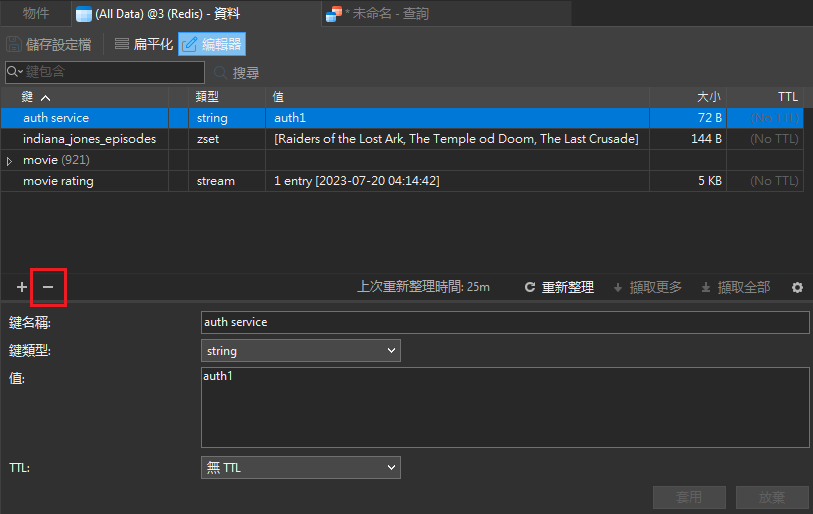Click the 鍵包含 filter input field
The height and width of the screenshot is (514, 813).
click(110, 72)
